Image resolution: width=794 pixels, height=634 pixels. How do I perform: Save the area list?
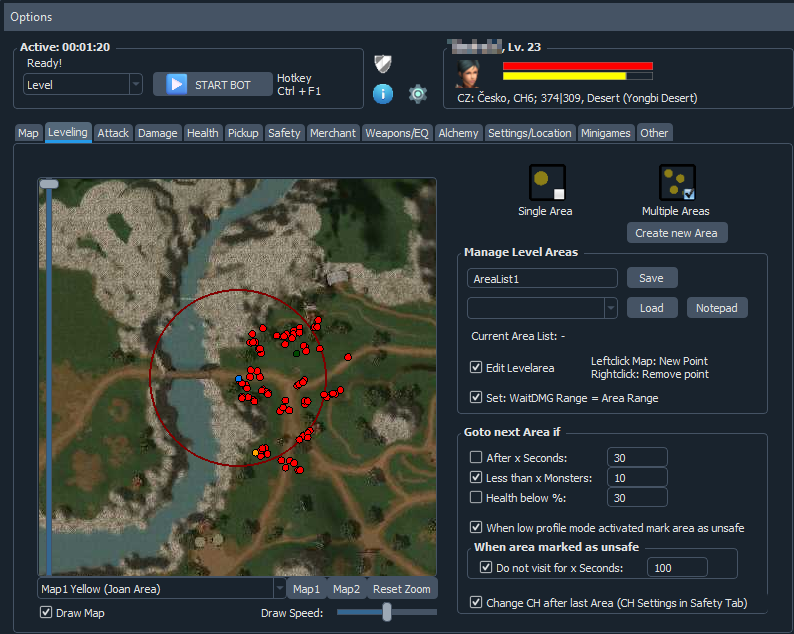tap(652, 278)
